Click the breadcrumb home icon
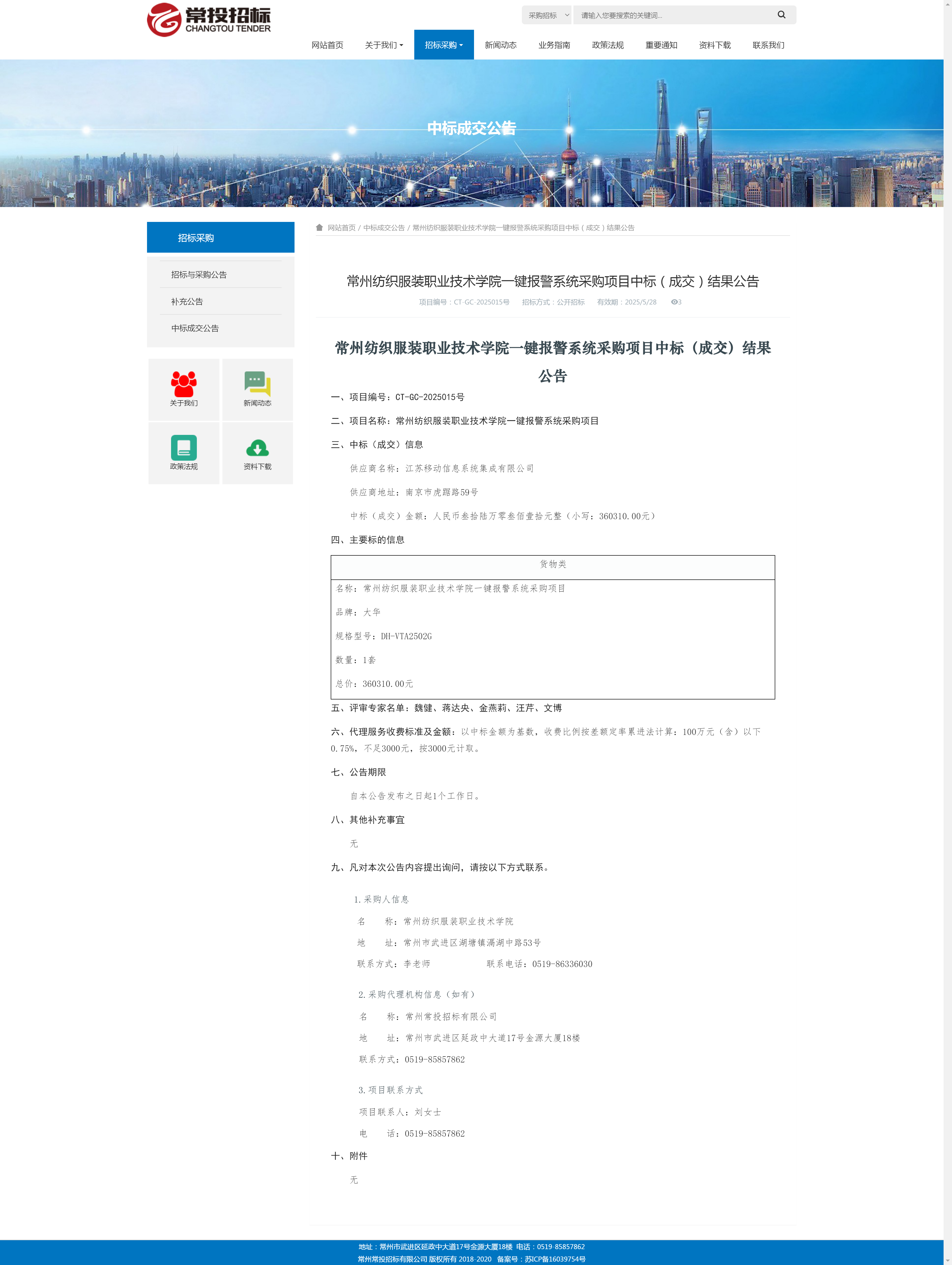 [320, 228]
